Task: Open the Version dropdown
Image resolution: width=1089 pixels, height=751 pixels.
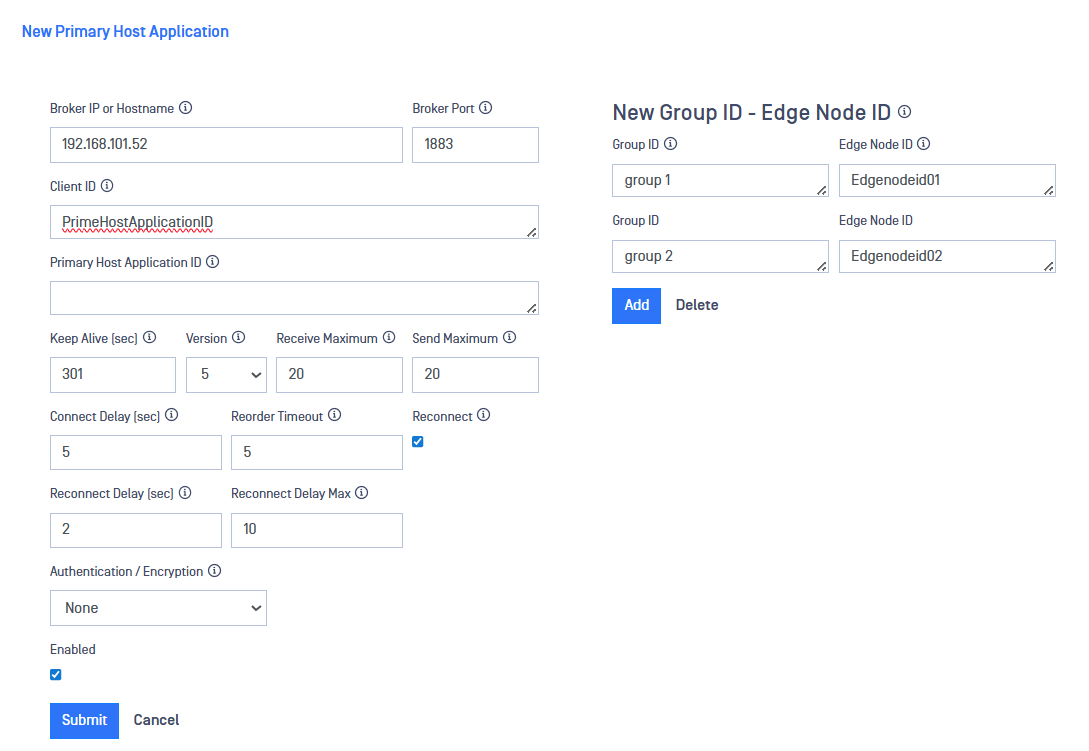Action: click(x=226, y=375)
